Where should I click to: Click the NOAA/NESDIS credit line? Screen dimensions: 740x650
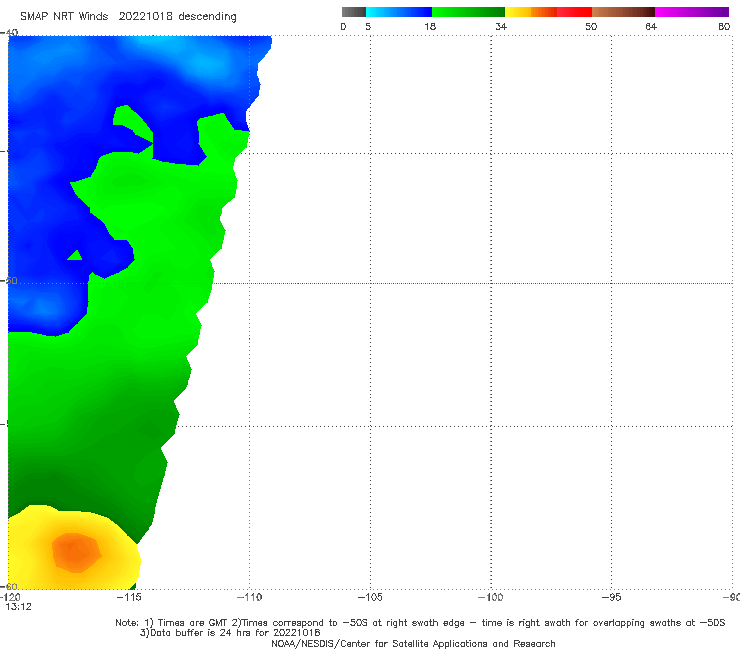pyautogui.click(x=413, y=643)
